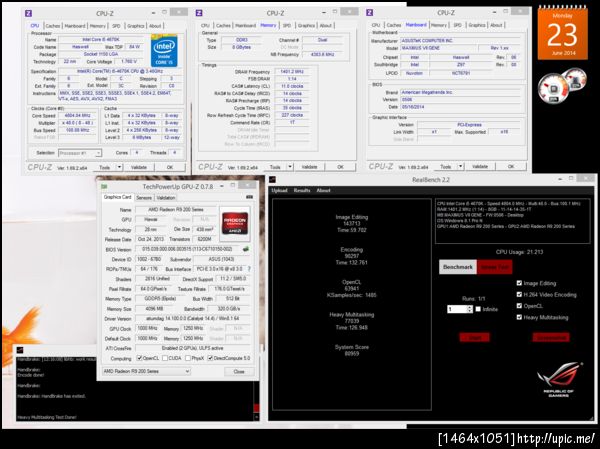Click Tools button in CPU-Z Motherboard window
Screen dimensions: 600x449
(446, 167)
